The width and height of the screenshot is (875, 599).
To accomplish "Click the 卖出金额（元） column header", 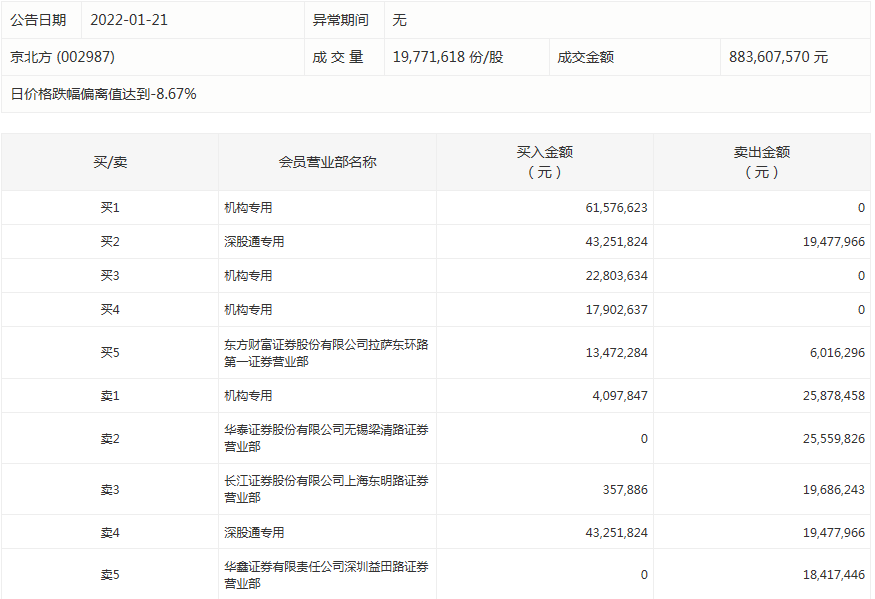I will pyautogui.click(x=762, y=162).
